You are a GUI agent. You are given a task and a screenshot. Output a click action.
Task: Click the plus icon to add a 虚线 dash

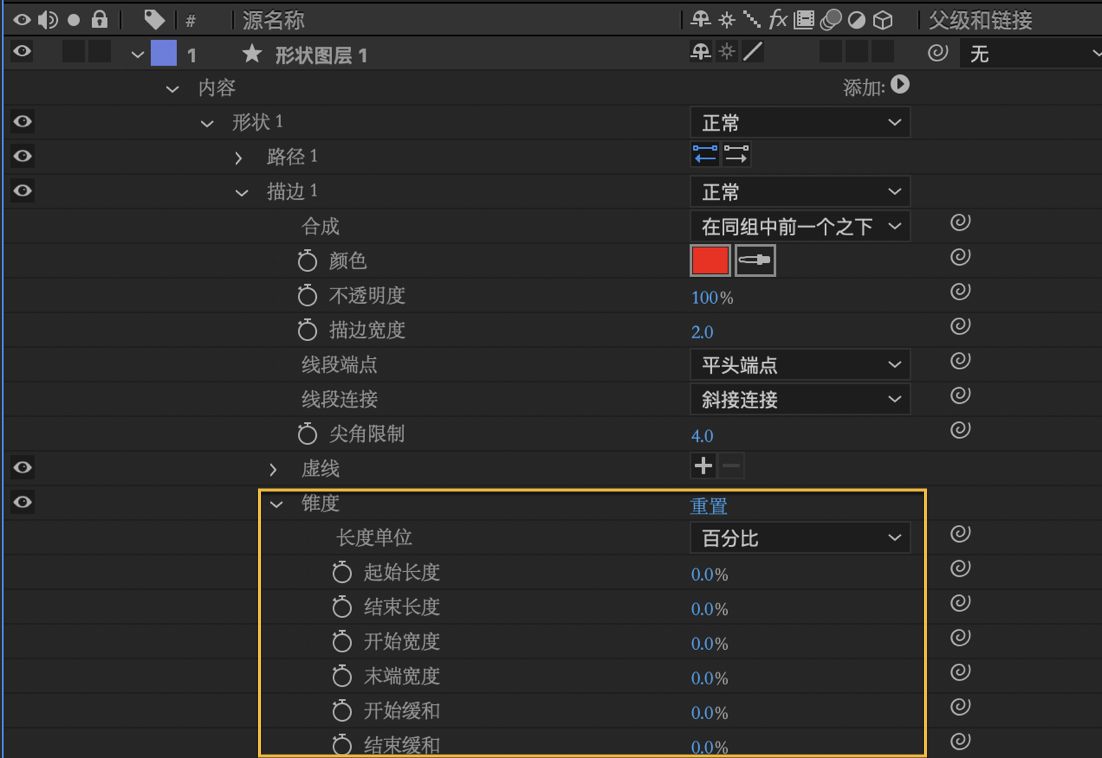702,465
